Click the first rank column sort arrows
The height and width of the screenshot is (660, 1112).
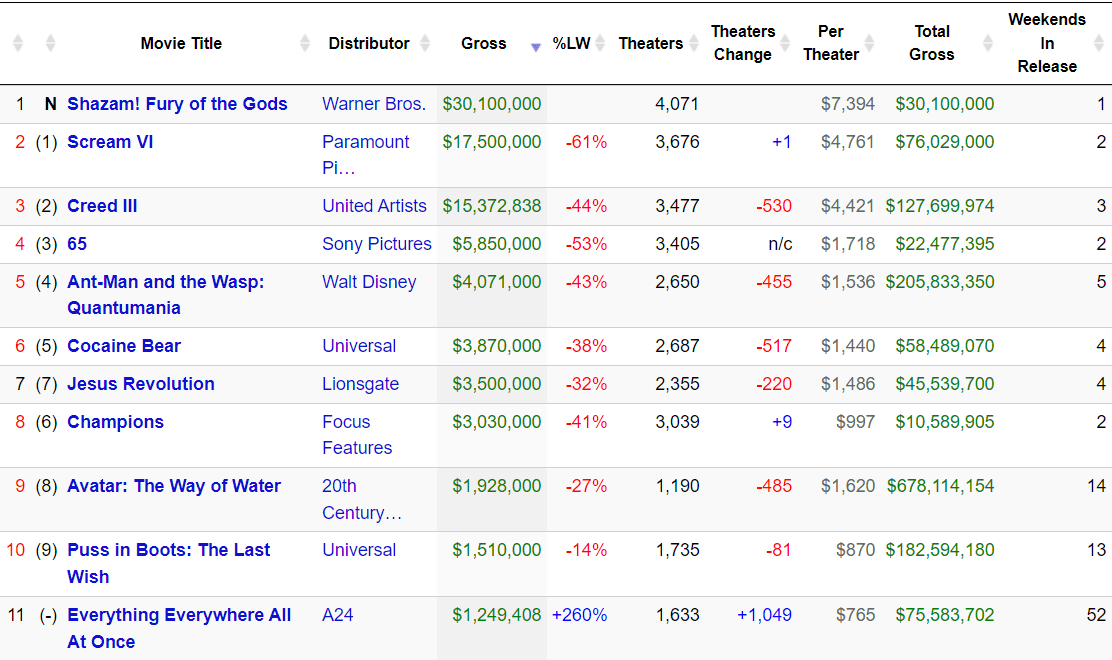pos(18,43)
